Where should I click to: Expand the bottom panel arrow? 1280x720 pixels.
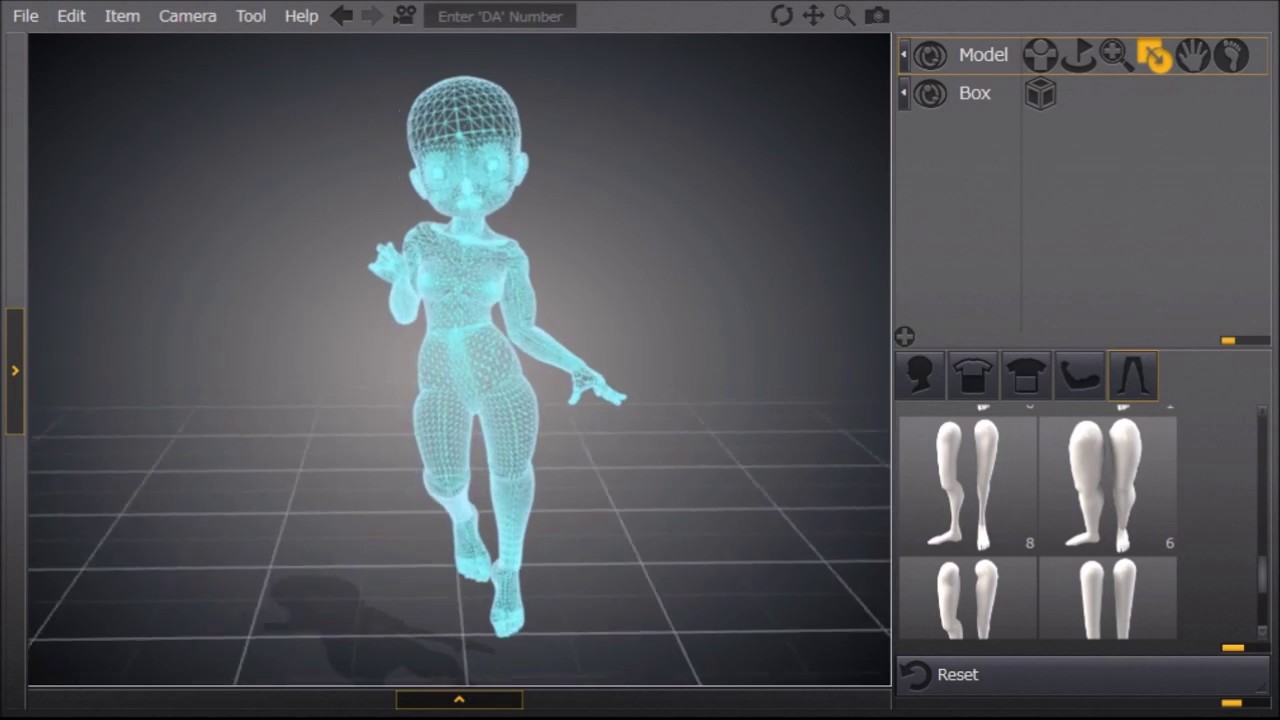(459, 700)
